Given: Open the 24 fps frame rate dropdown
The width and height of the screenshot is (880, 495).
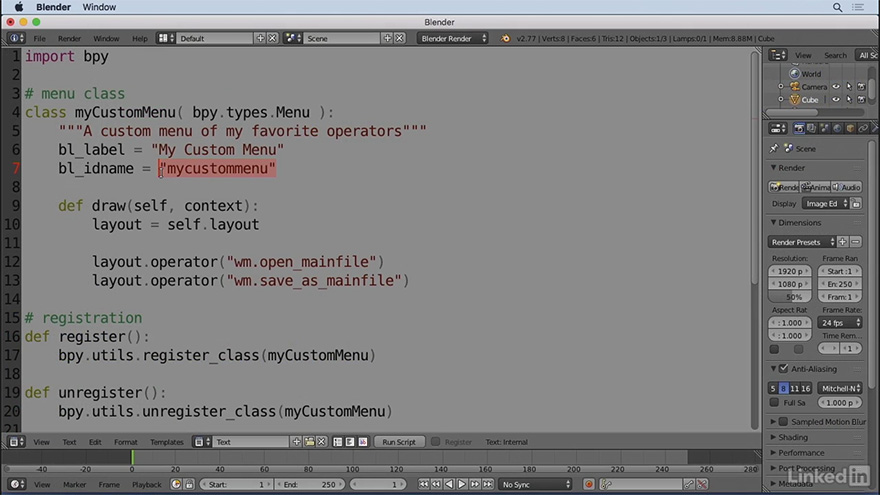Looking at the screenshot, I should click(840, 323).
